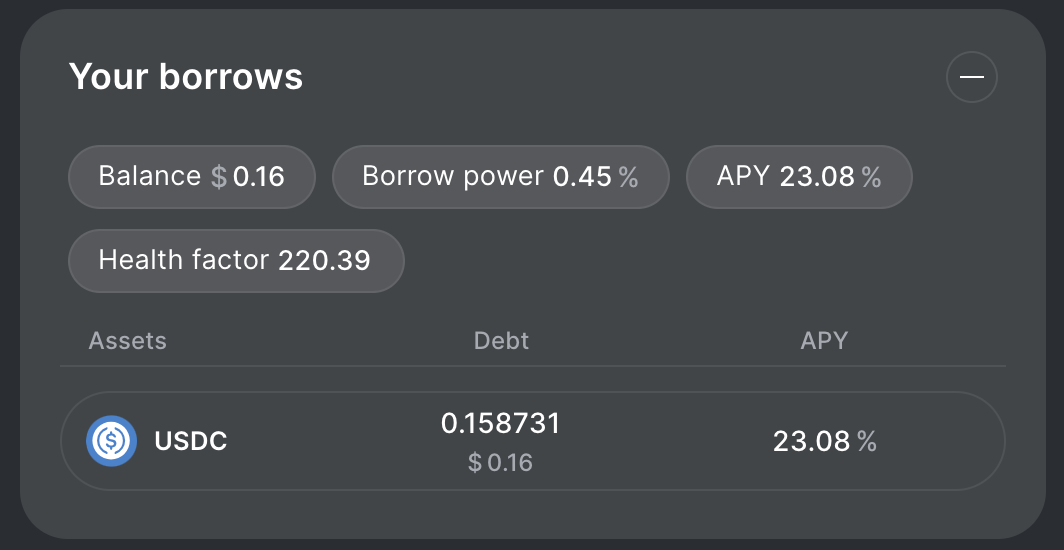1064x550 pixels.
Task: Select the Balance label in summary pill
Action: coord(149,177)
